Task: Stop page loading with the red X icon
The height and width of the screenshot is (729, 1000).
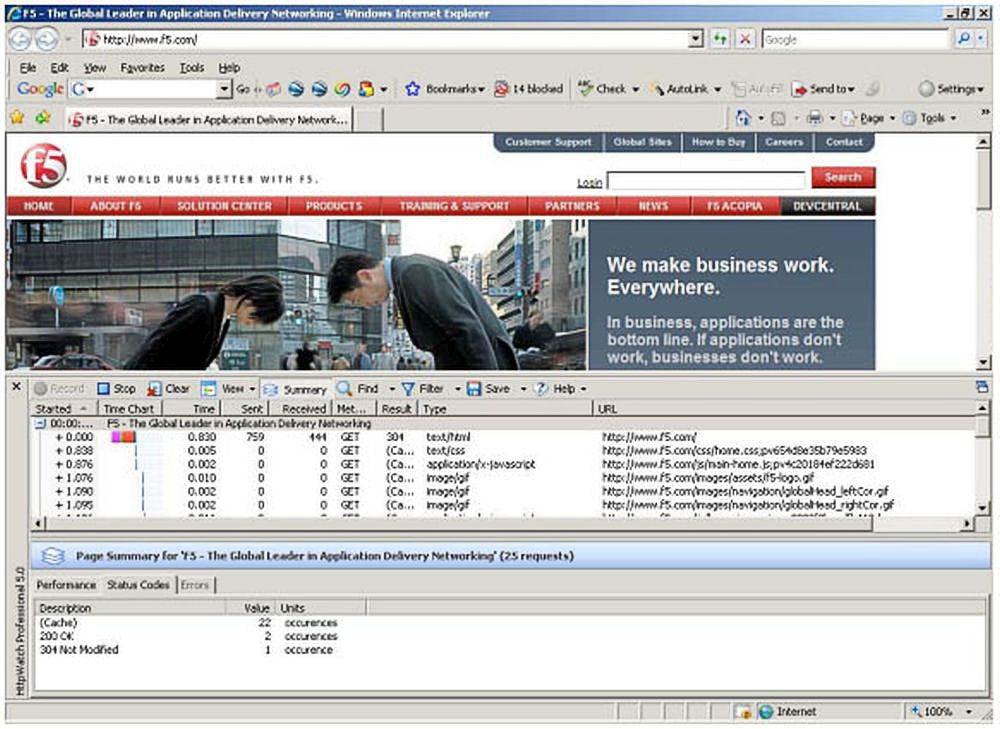Action: coord(744,39)
